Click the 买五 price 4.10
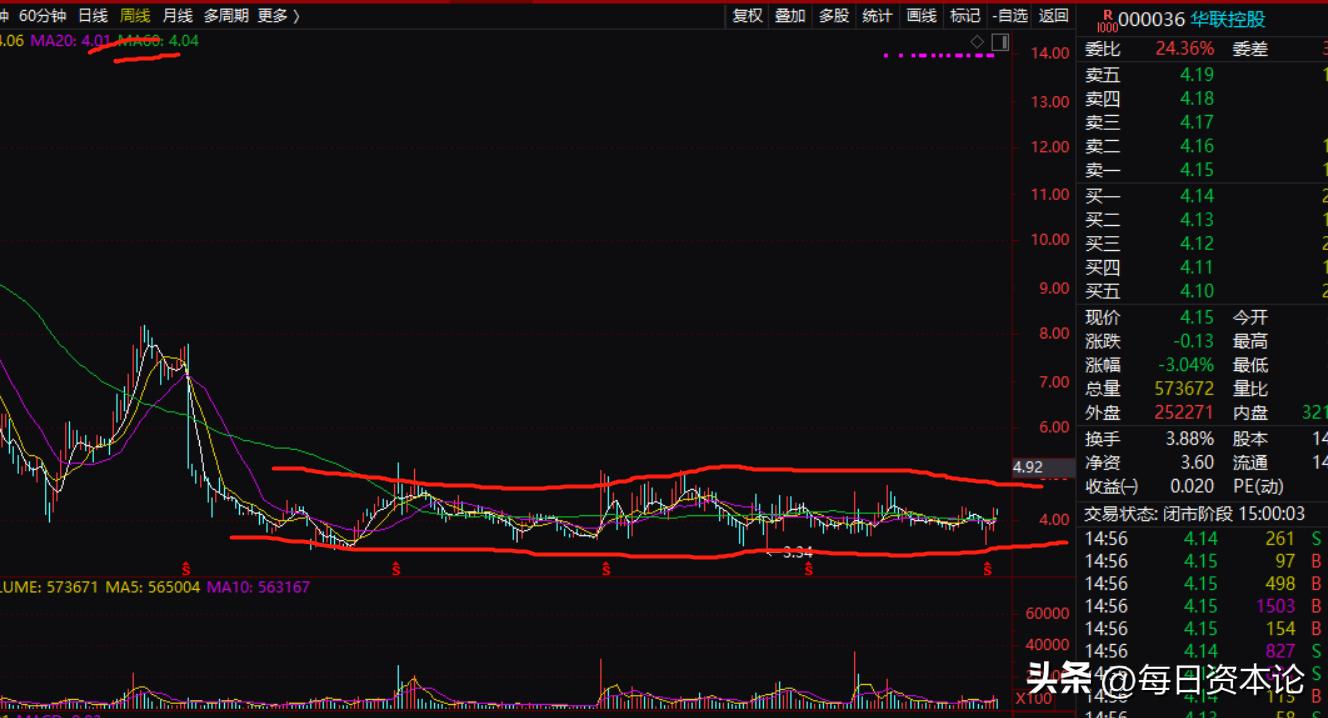 (x=1196, y=291)
